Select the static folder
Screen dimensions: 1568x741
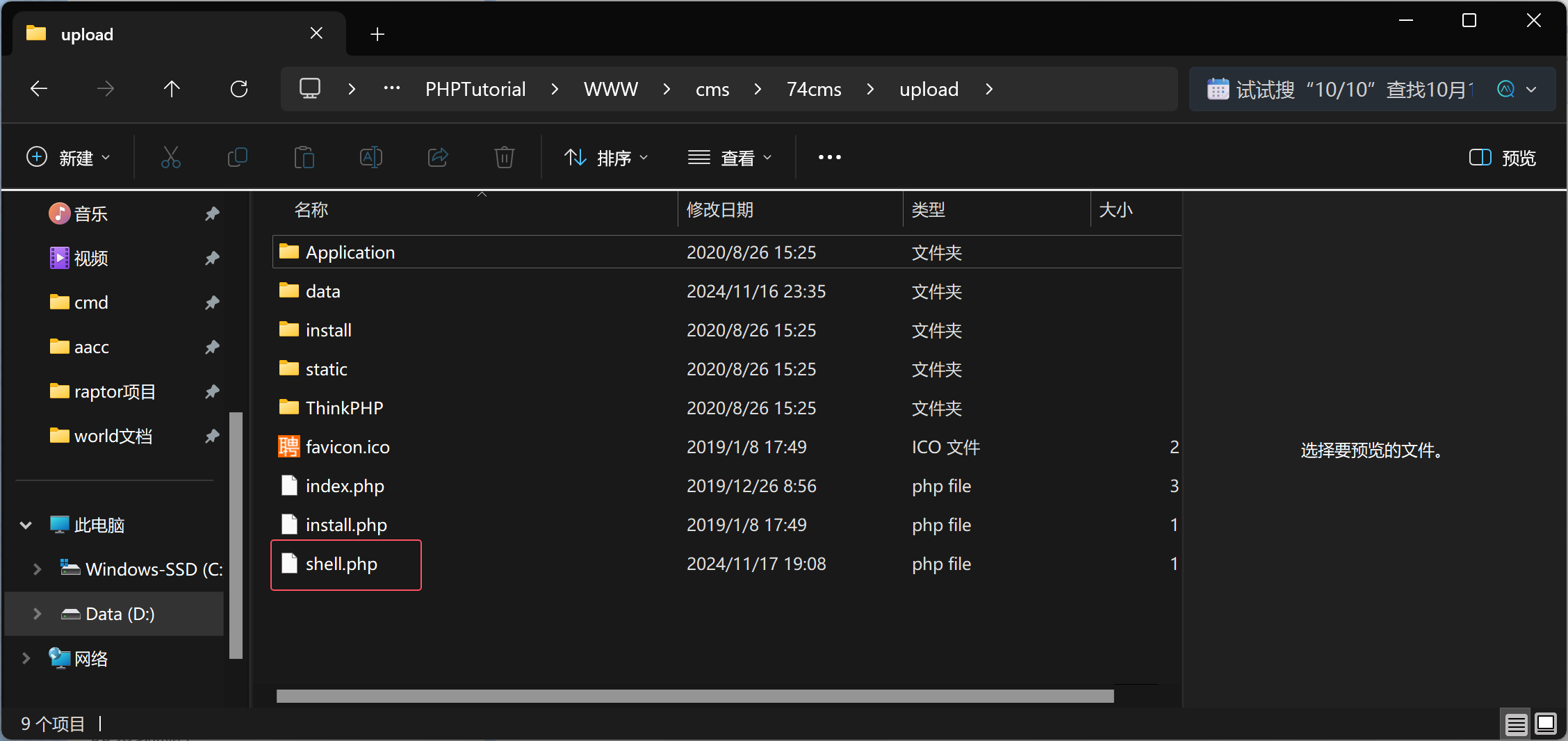(727, 369)
